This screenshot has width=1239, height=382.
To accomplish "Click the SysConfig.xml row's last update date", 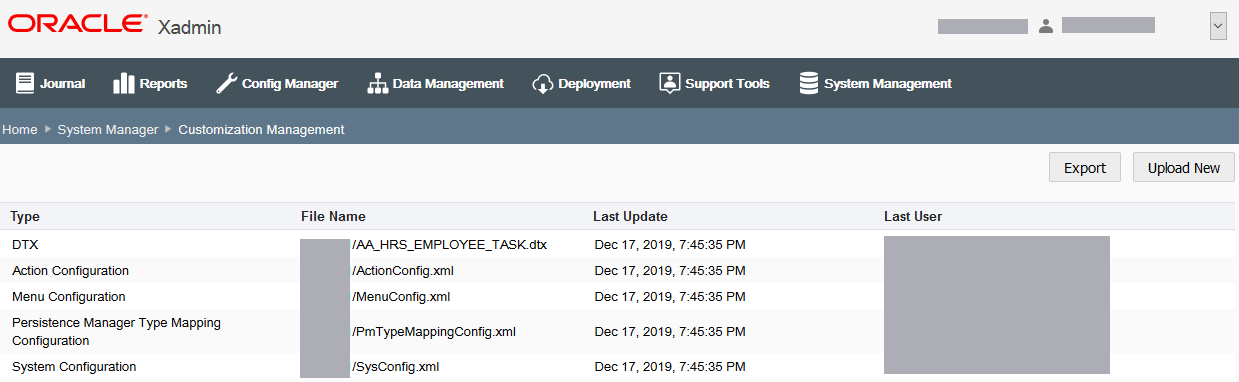I will [670, 367].
